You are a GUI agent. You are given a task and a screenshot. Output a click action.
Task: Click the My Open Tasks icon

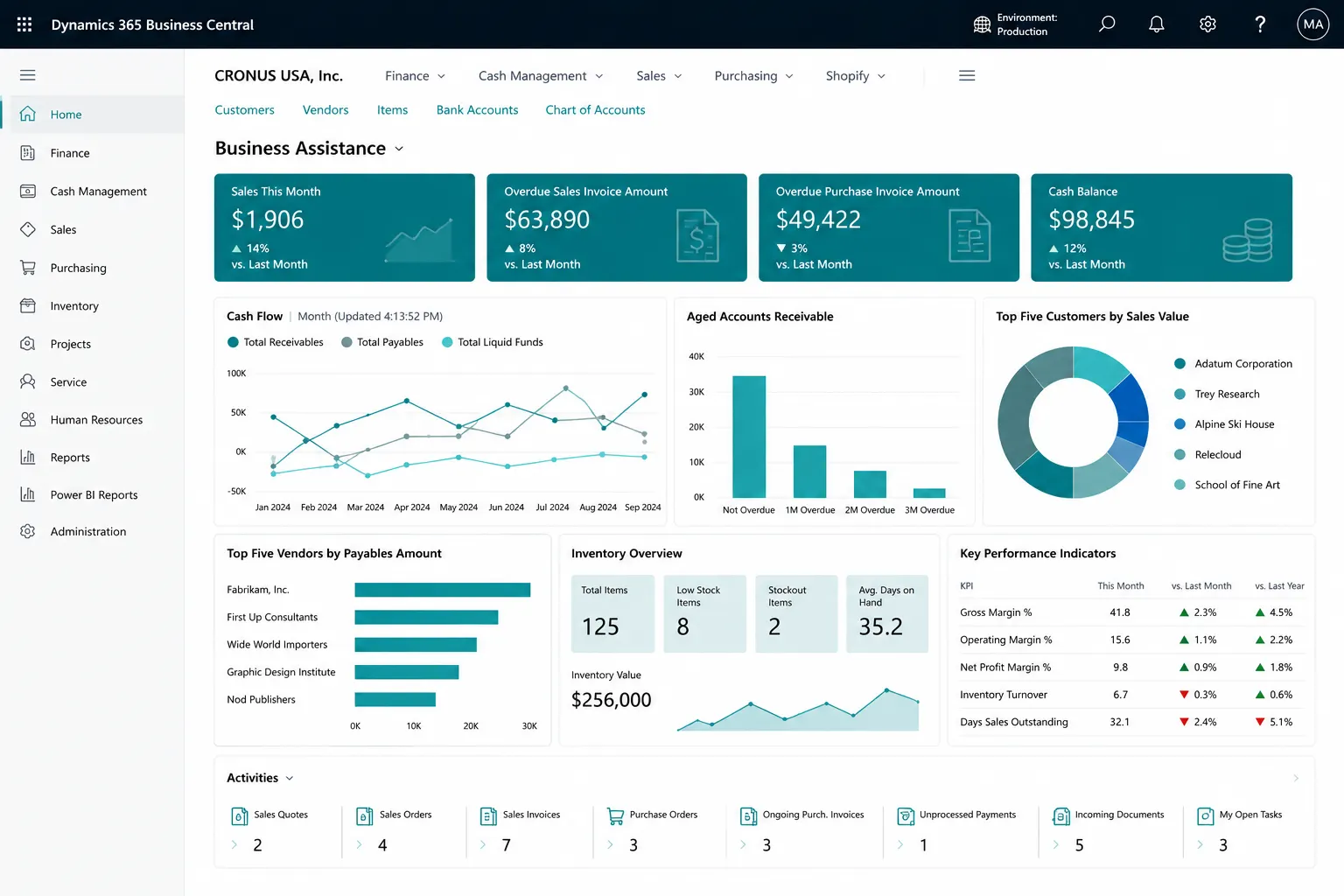pos(1205,815)
